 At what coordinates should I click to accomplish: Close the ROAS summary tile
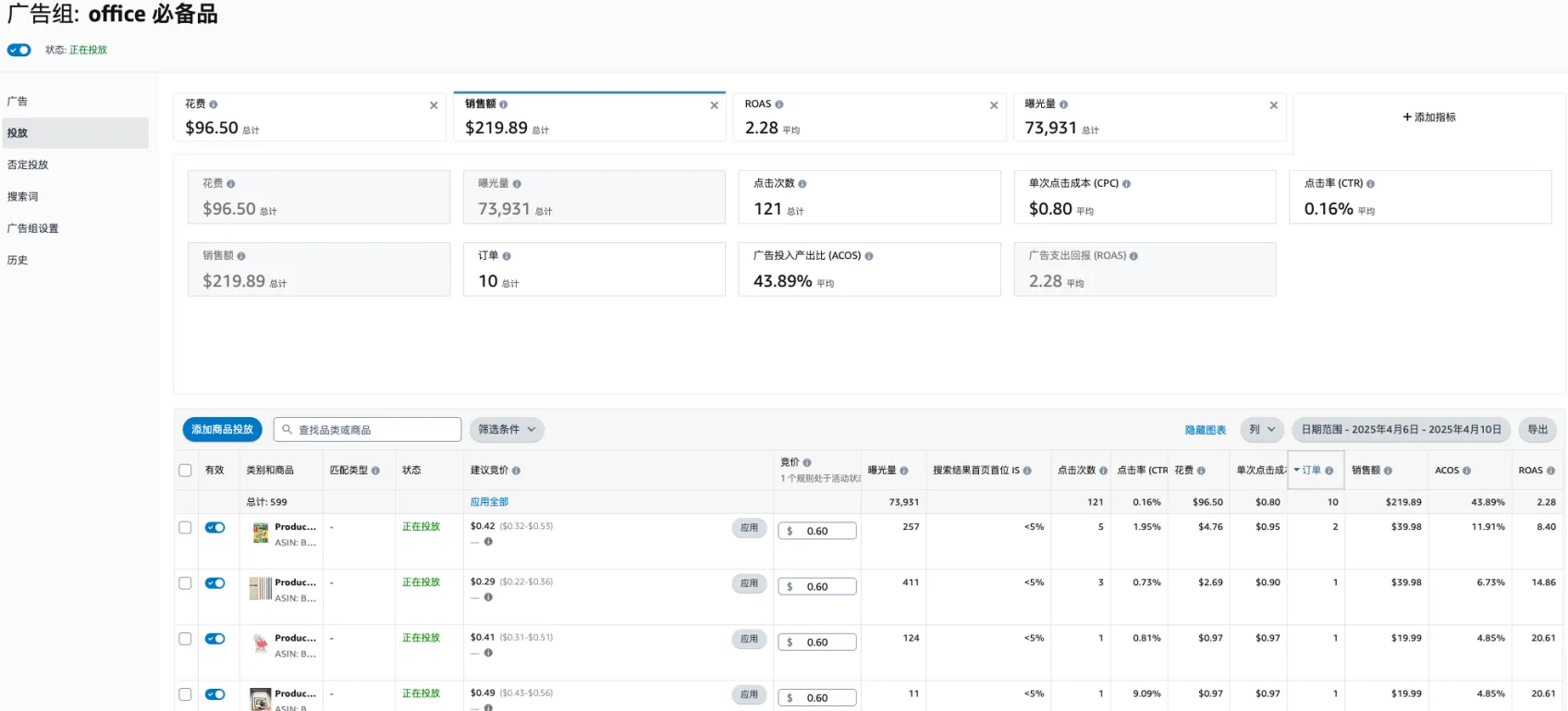tap(994, 105)
